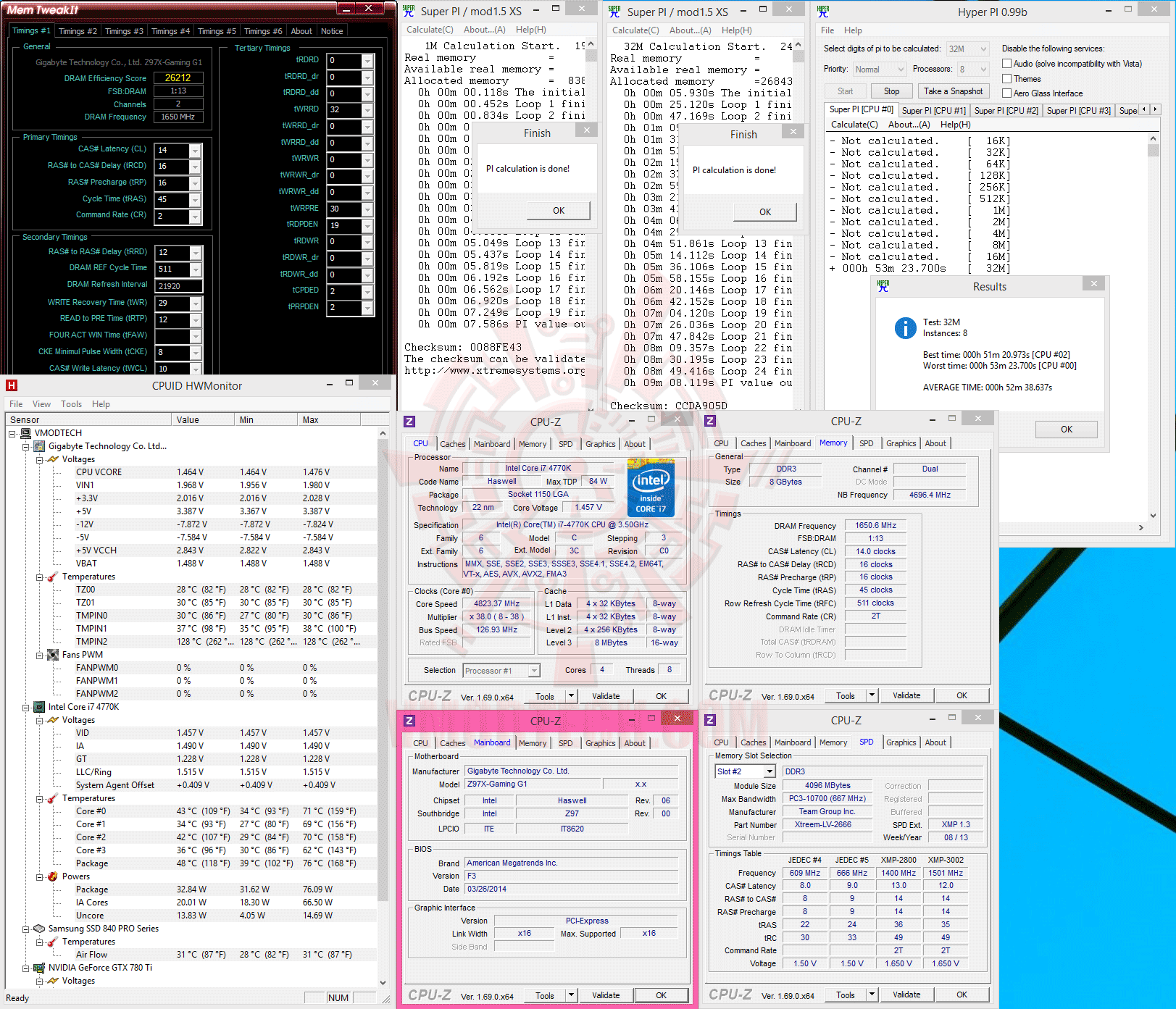The height and width of the screenshot is (1009, 1176).
Task: Click the flame icon beside Powers node
Action: tap(53, 876)
